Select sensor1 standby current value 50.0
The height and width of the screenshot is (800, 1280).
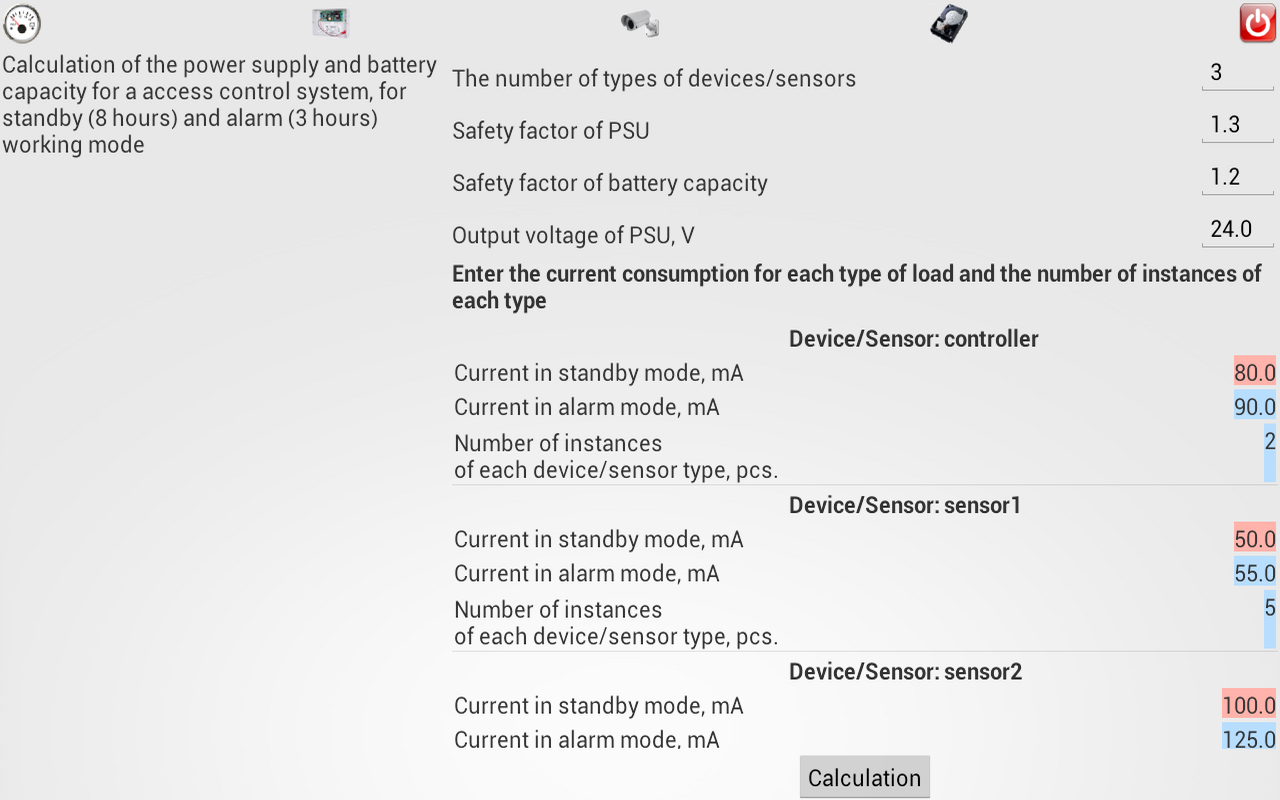coord(1254,539)
